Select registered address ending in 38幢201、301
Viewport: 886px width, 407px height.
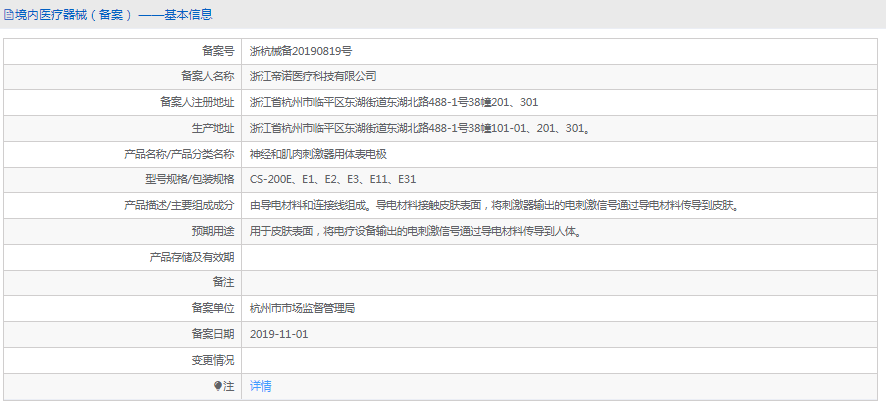pyautogui.click(x=394, y=103)
